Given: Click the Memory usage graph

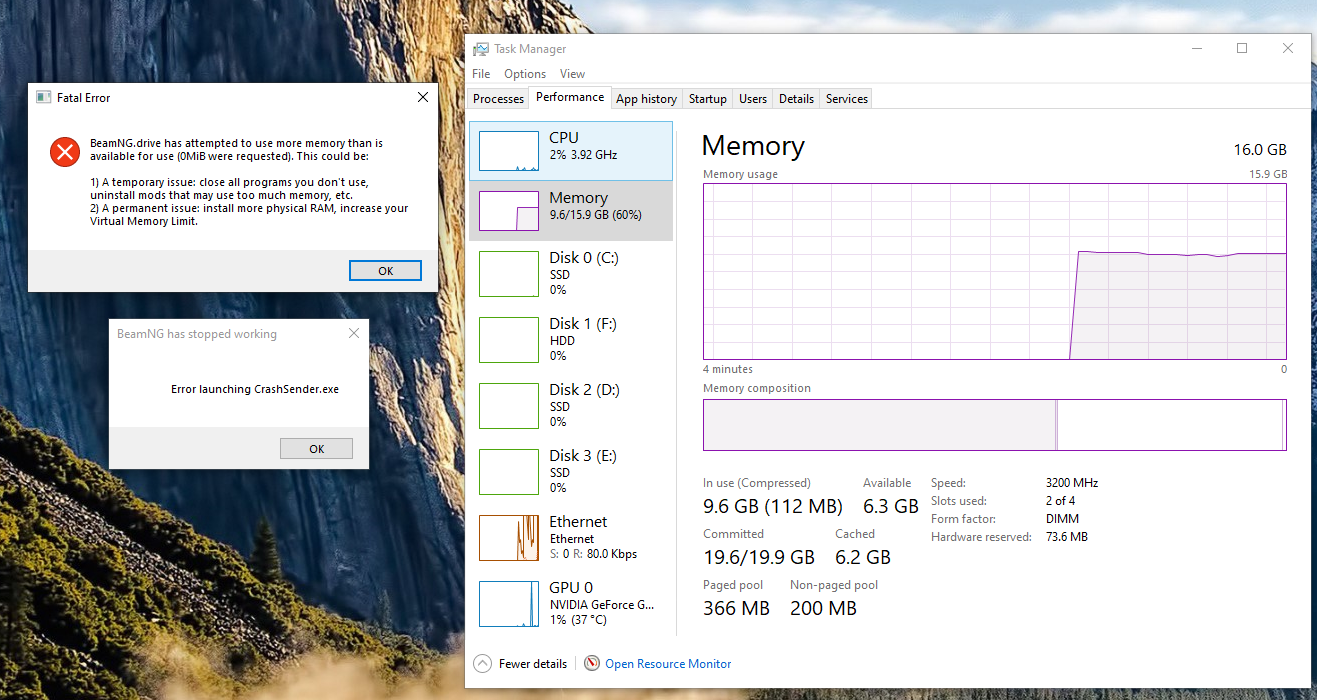Looking at the screenshot, I should (995, 271).
